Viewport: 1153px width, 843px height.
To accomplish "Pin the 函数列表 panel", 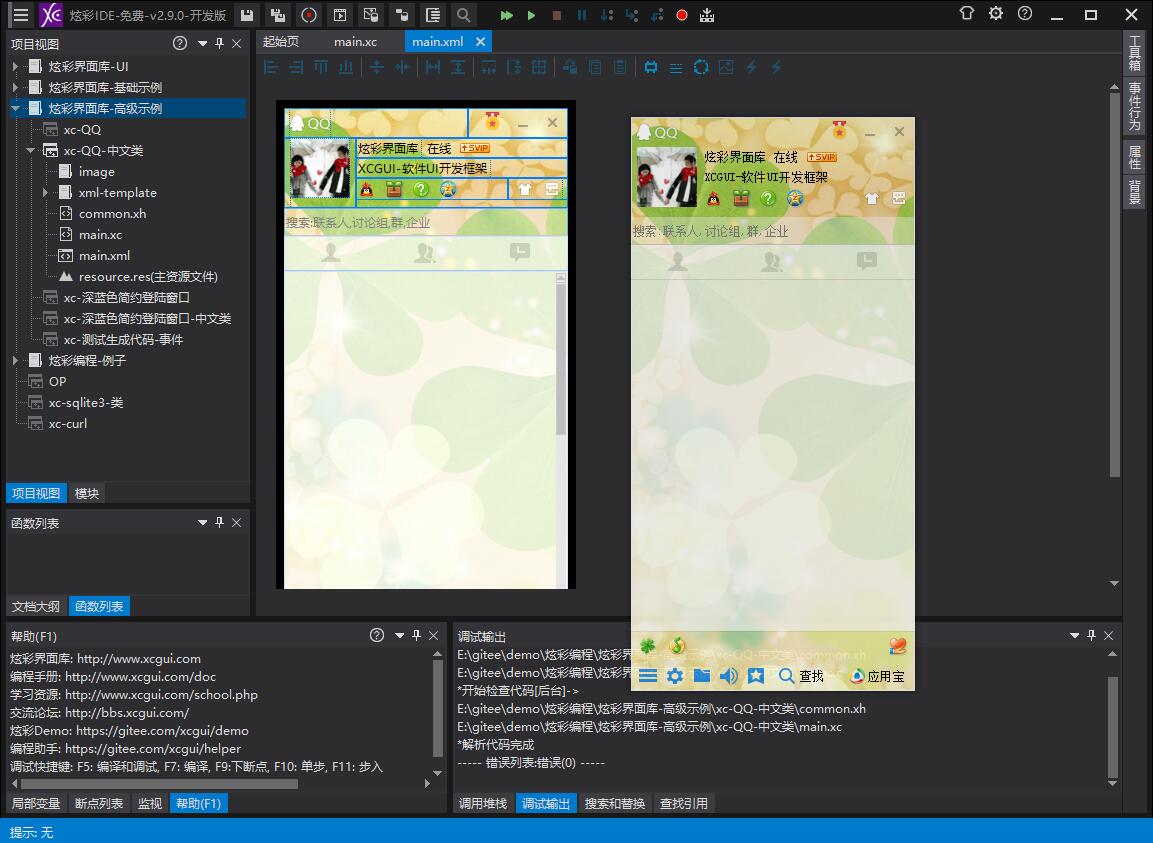I will point(219,522).
